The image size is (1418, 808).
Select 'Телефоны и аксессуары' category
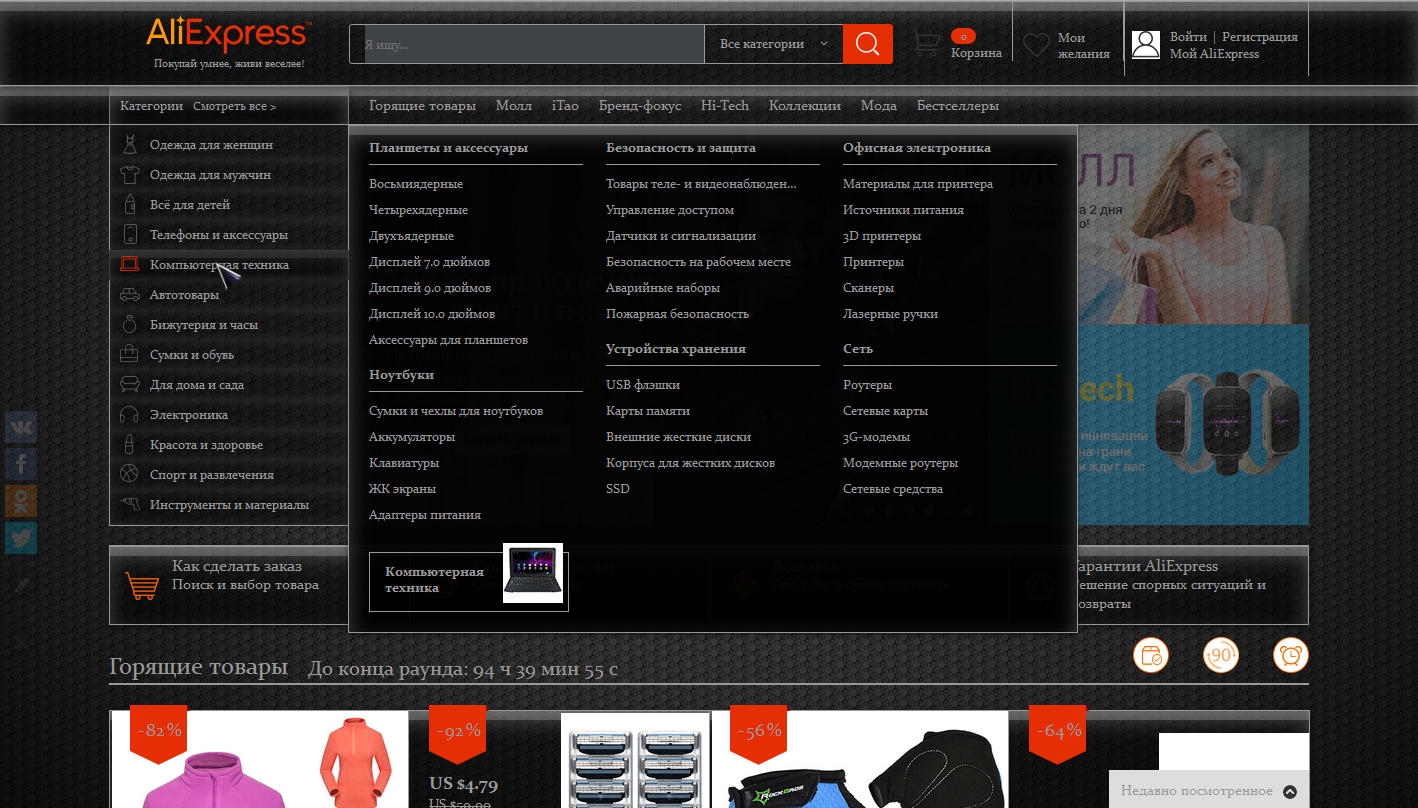(x=219, y=235)
